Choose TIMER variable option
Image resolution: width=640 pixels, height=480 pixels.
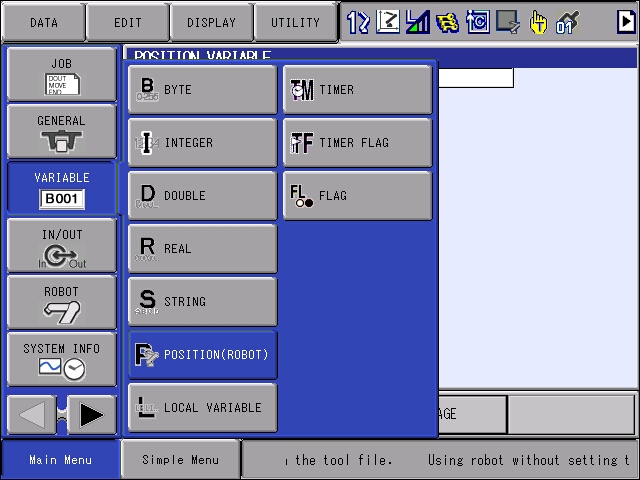coord(358,90)
